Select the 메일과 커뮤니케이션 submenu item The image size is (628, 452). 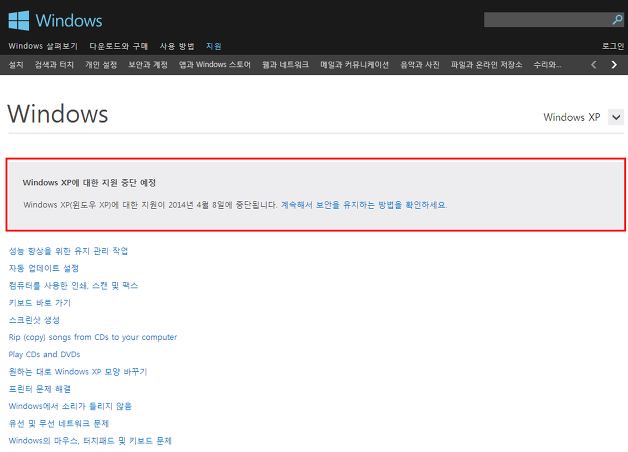[354, 65]
